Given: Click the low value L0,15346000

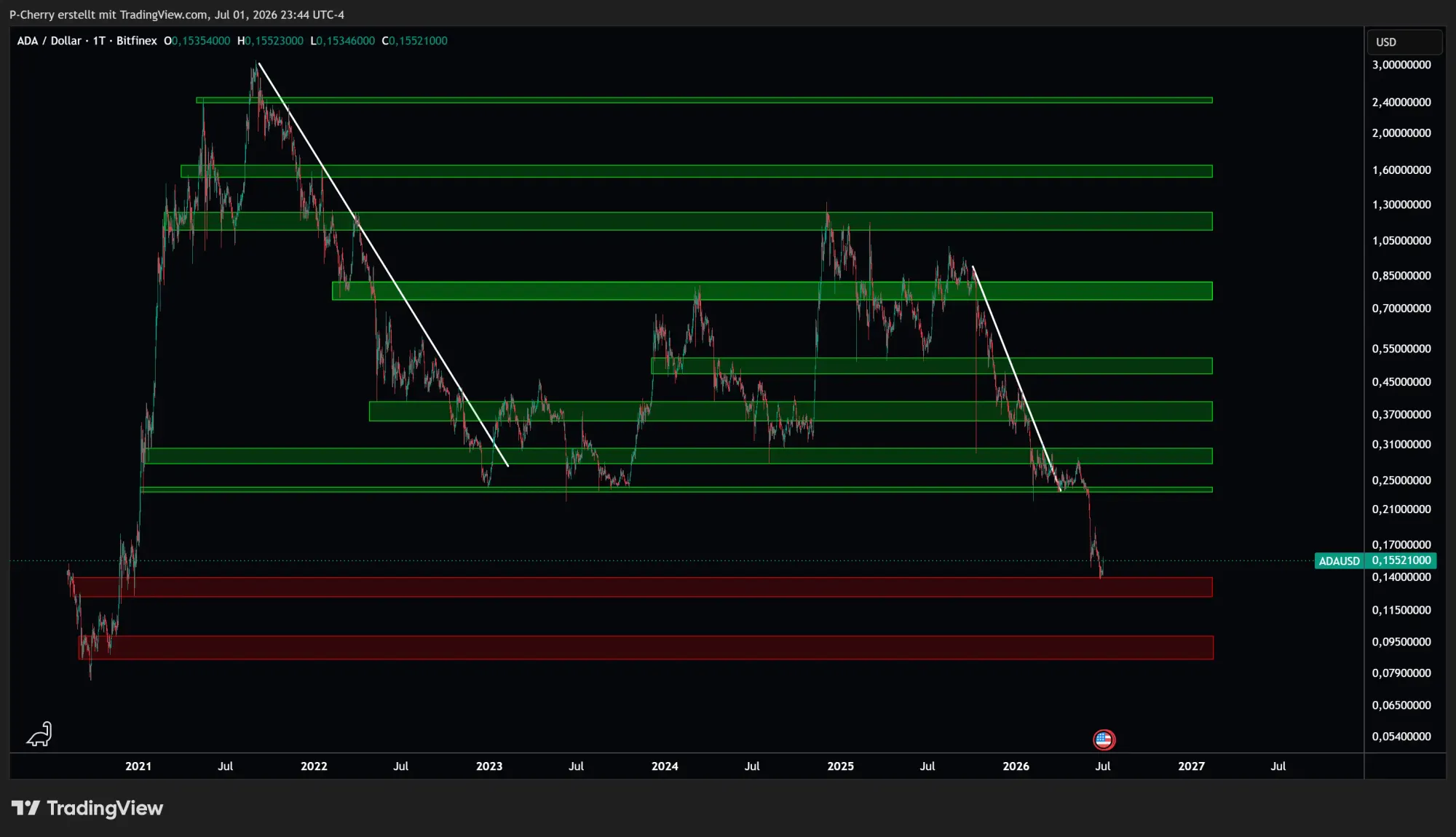Looking at the screenshot, I should click(x=343, y=41).
